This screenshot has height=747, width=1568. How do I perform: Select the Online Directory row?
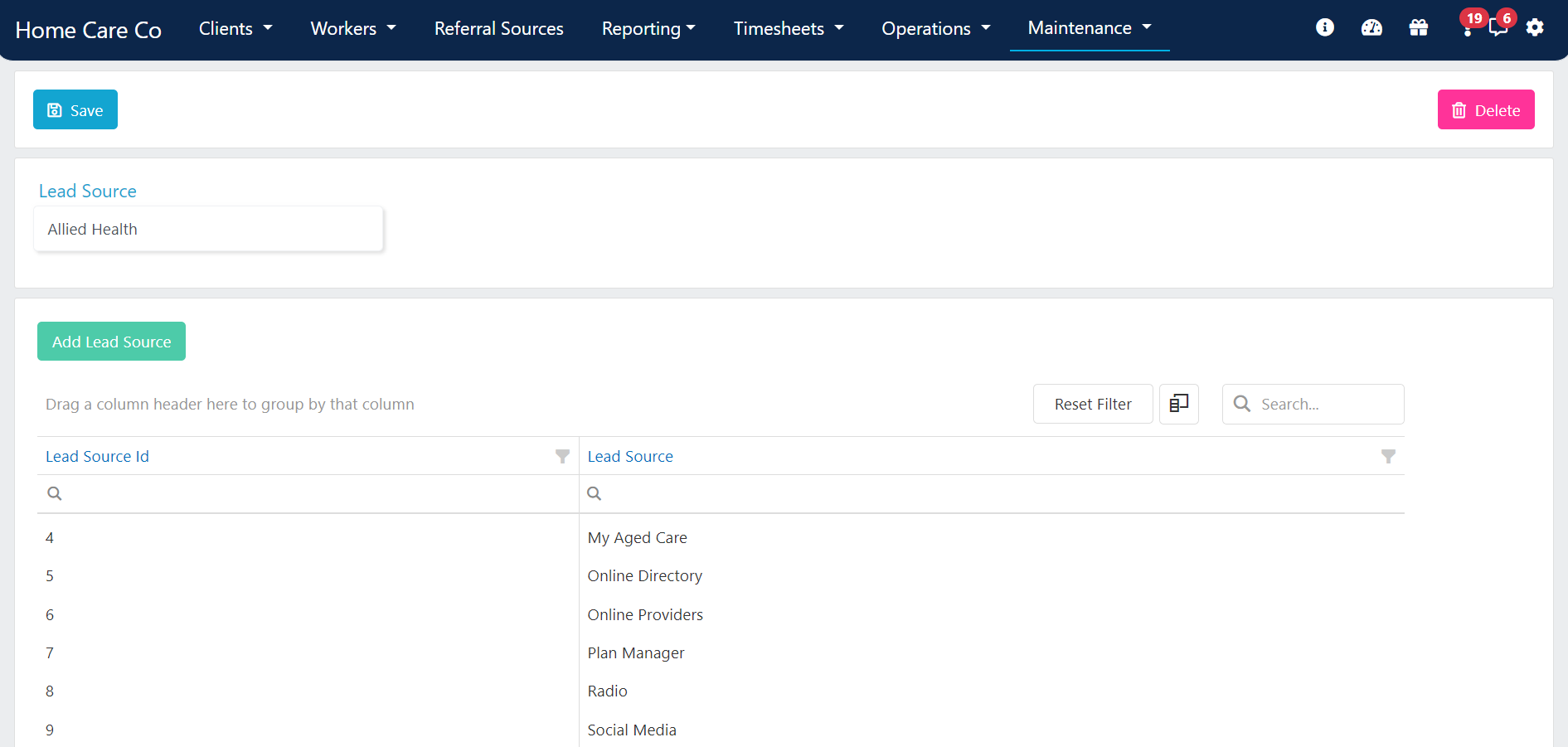(721, 575)
